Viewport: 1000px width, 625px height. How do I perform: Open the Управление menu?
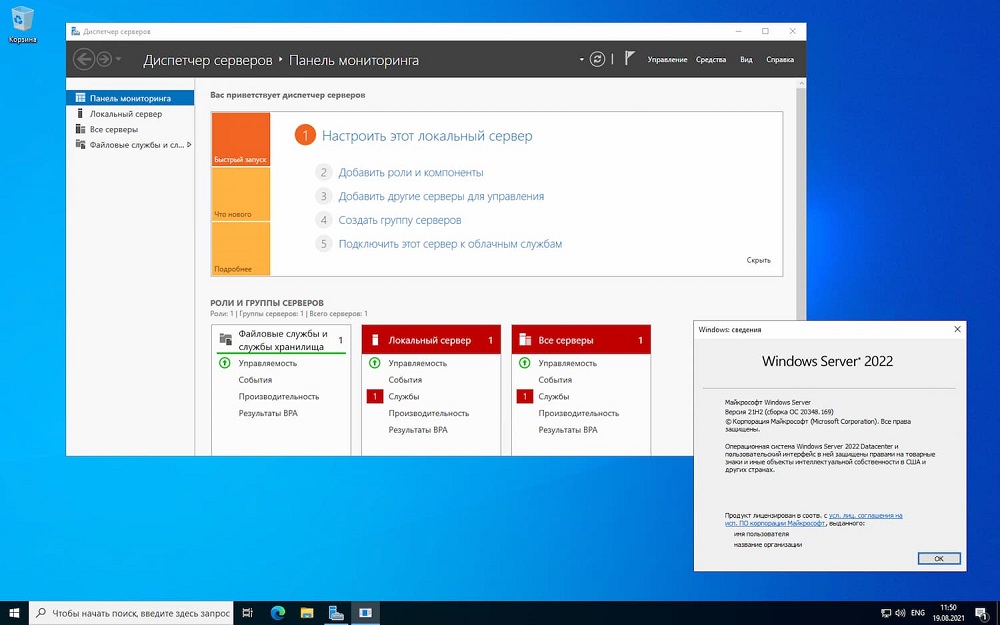(667, 59)
